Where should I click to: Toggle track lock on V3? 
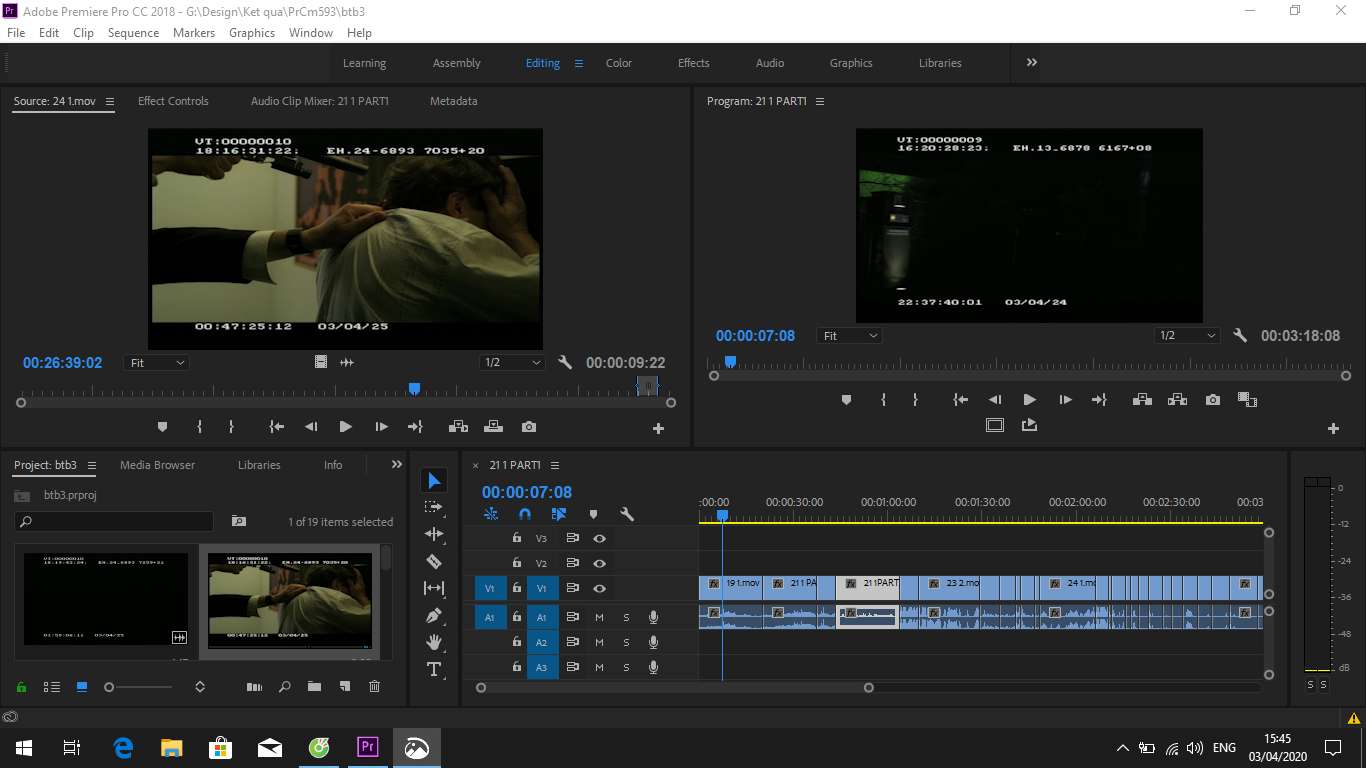[x=517, y=537]
